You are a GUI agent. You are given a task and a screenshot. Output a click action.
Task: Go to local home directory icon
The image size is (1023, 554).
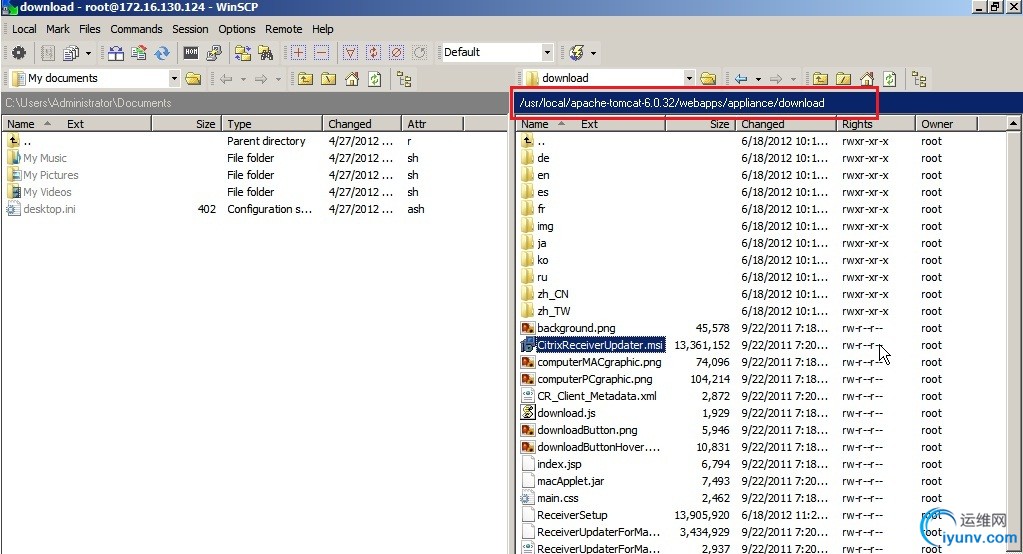tap(352, 79)
